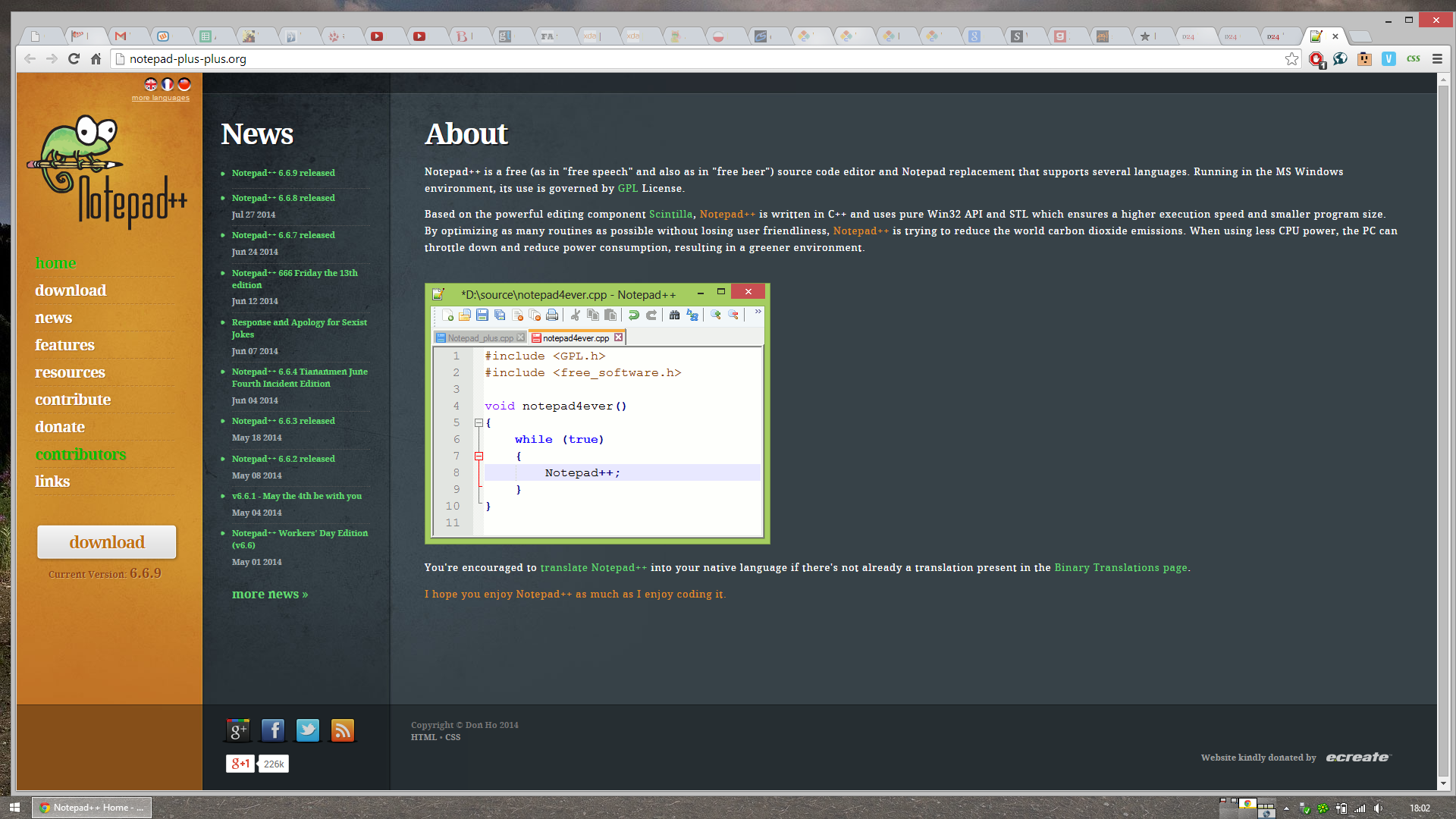1456x819 pixels.
Task: Switch site language to English flag
Action: click(x=151, y=84)
